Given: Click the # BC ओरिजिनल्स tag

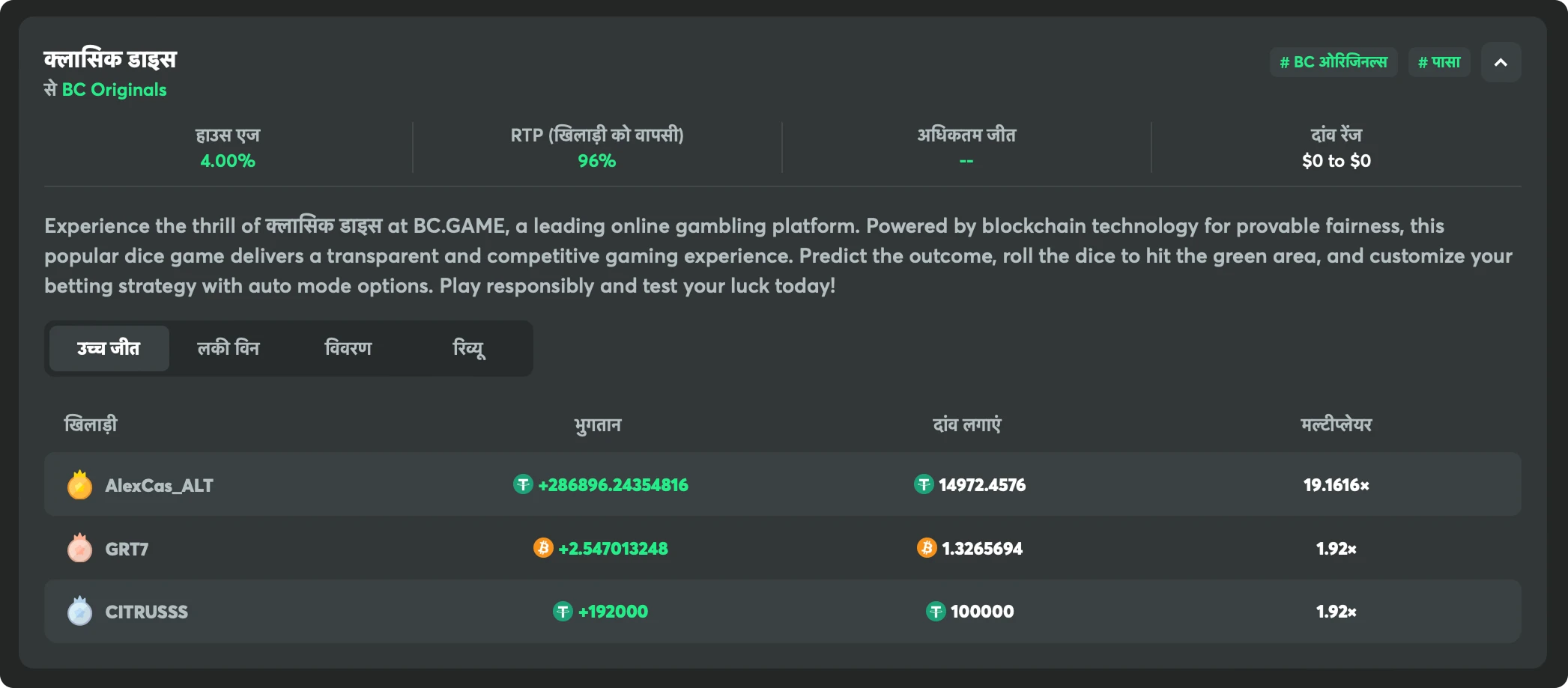Looking at the screenshot, I should click(1334, 62).
